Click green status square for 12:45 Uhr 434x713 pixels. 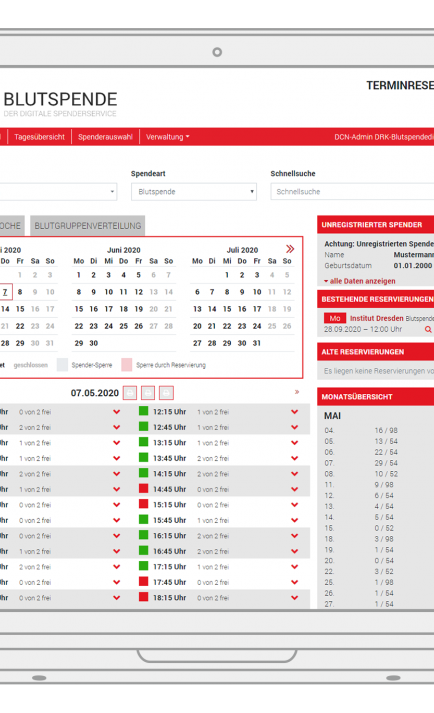pyautogui.click(x=143, y=427)
